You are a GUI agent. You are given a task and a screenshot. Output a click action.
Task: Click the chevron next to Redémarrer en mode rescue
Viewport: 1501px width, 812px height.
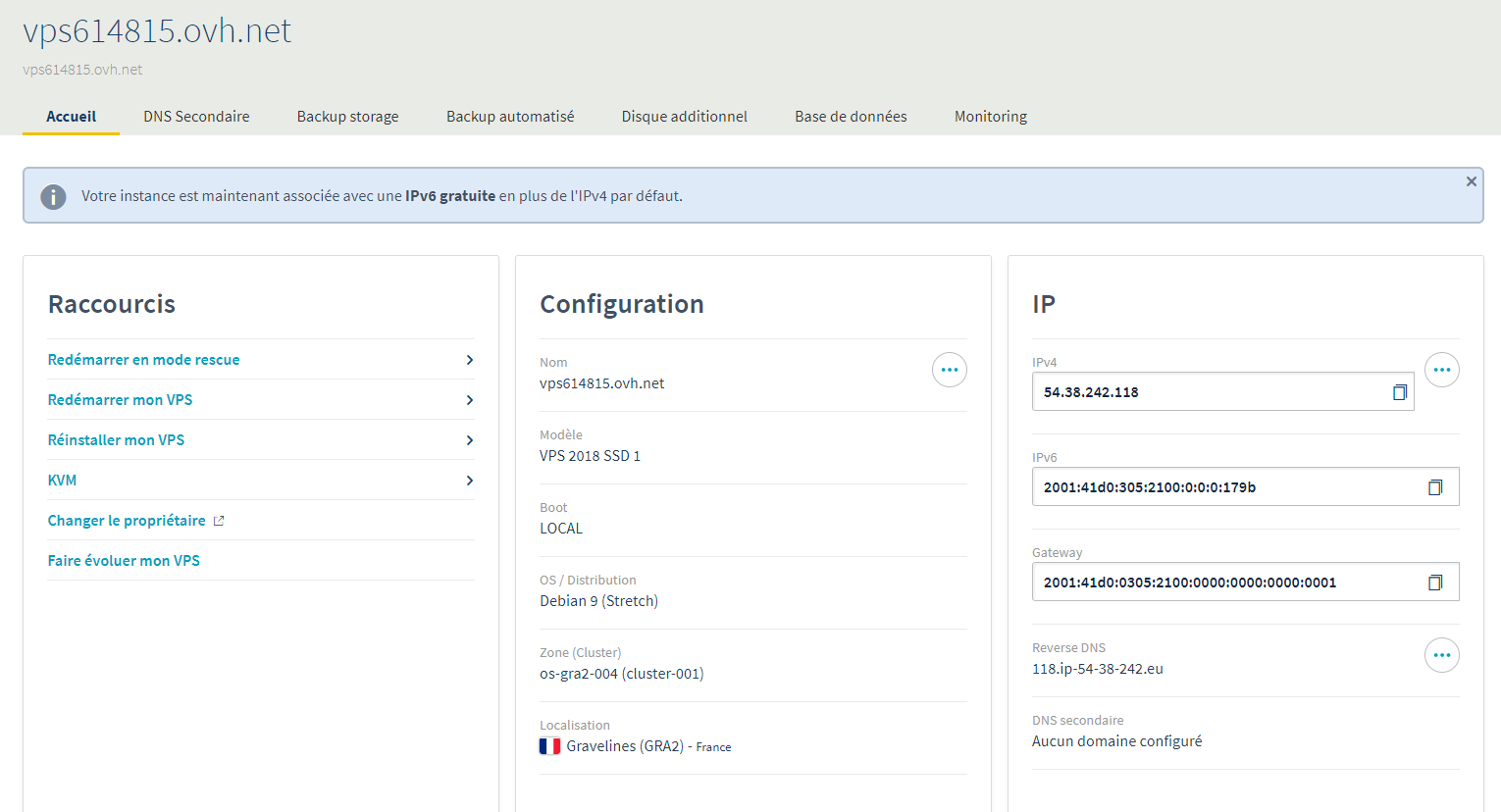click(469, 360)
